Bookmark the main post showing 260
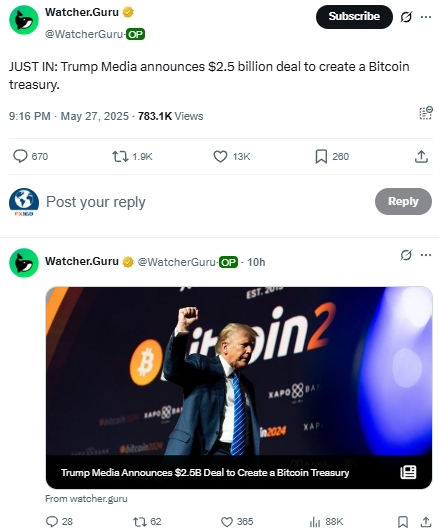The width and height of the screenshot is (439, 531). pyautogui.click(x=321, y=156)
